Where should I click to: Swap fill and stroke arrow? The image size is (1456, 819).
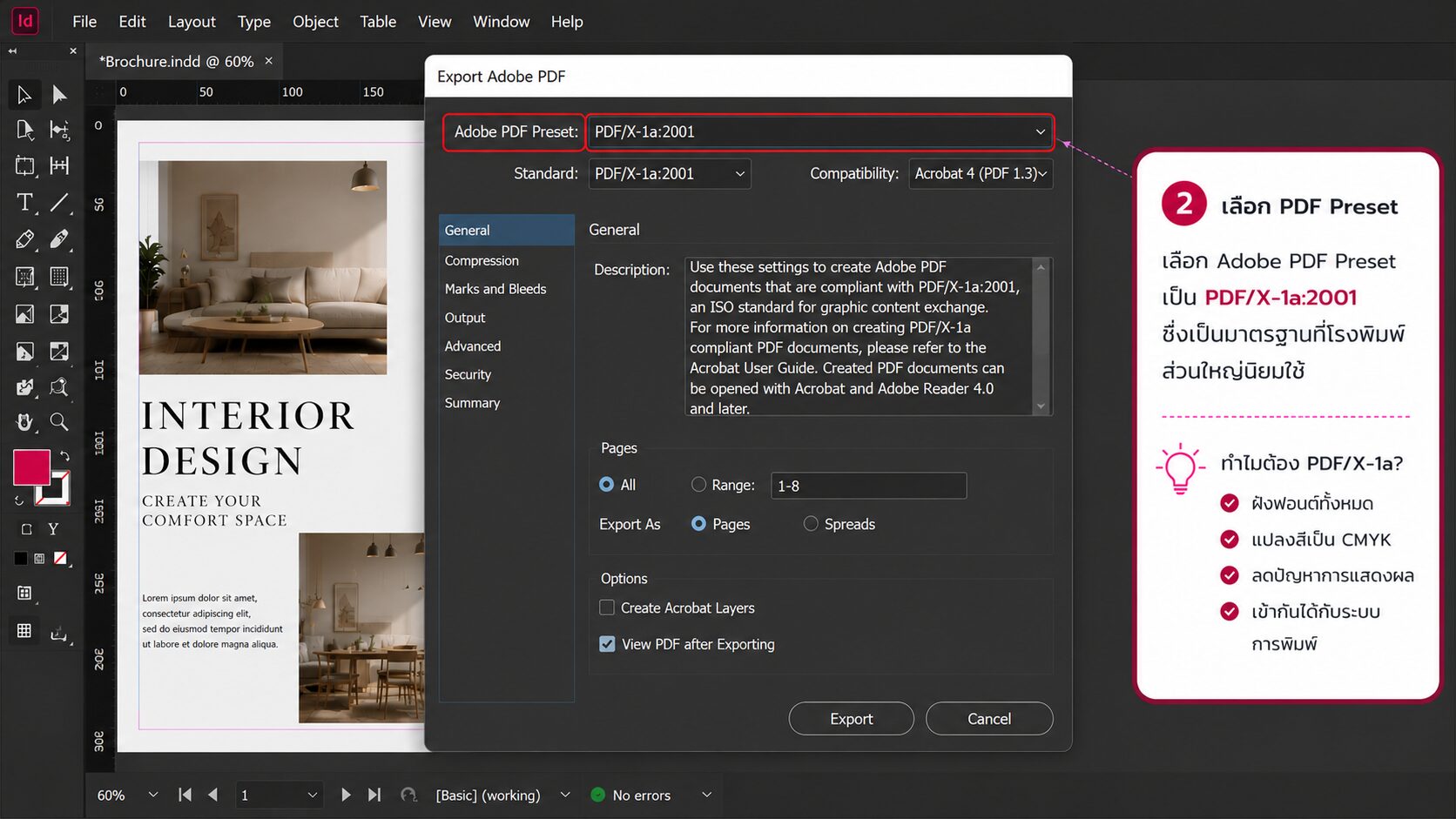click(x=64, y=455)
